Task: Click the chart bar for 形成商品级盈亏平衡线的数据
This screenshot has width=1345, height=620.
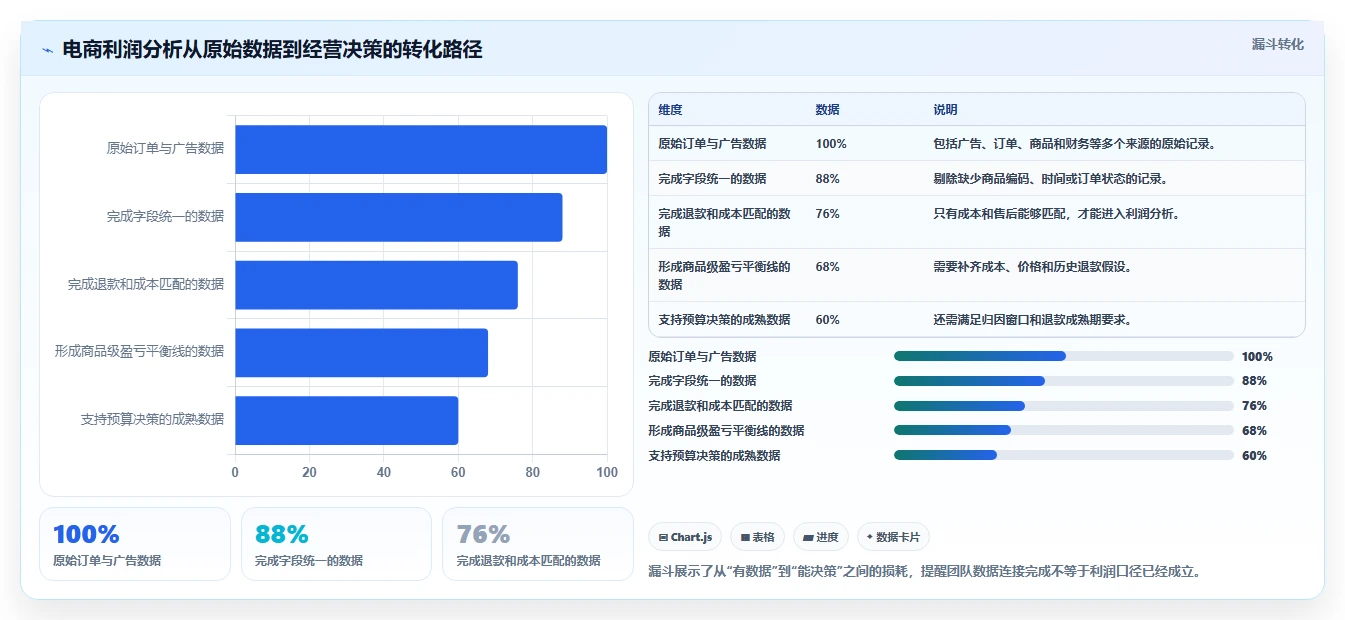Action: [x=362, y=352]
